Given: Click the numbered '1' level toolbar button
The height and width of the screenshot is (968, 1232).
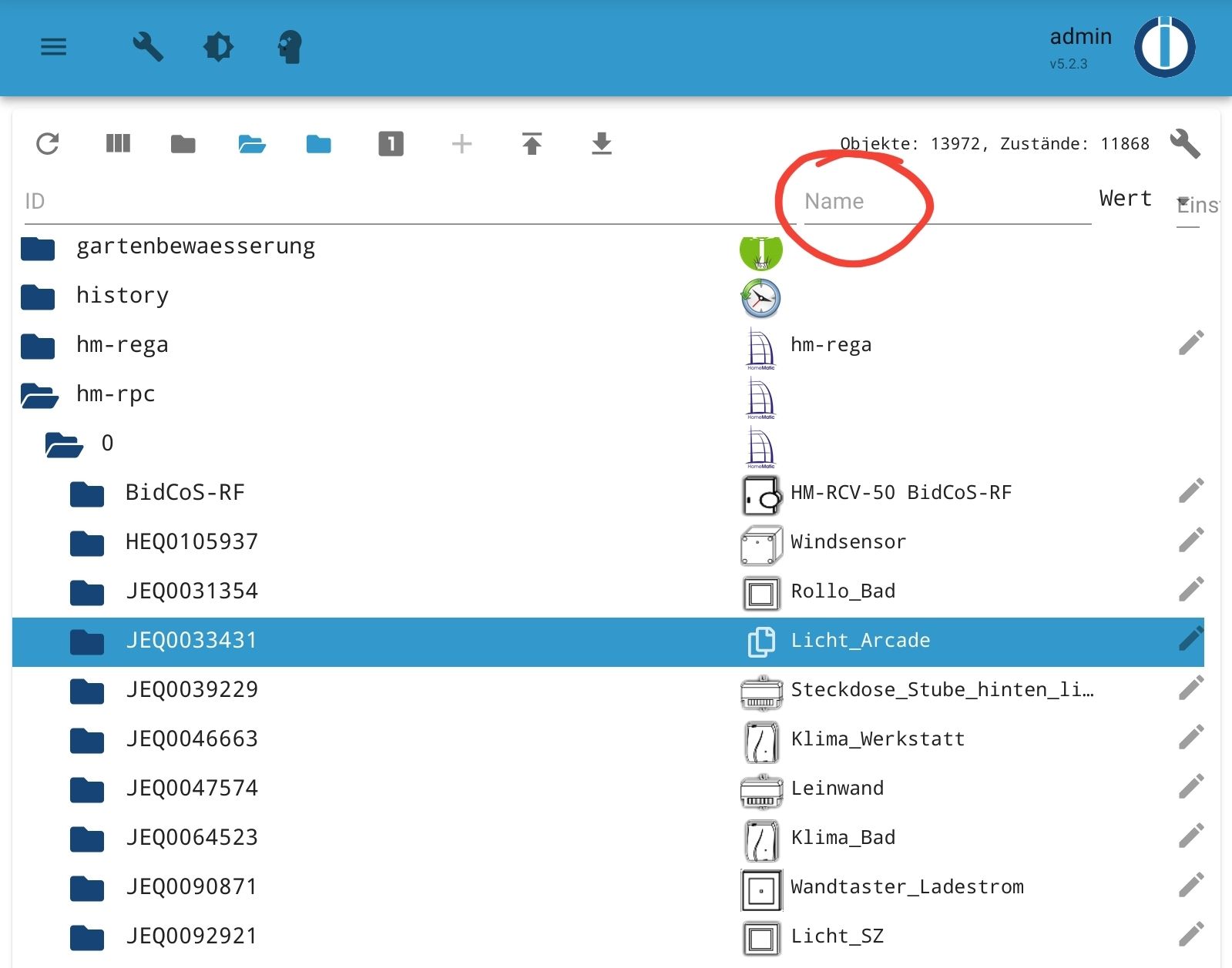Looking at the screenshot, I should click(x=391, y=144).
